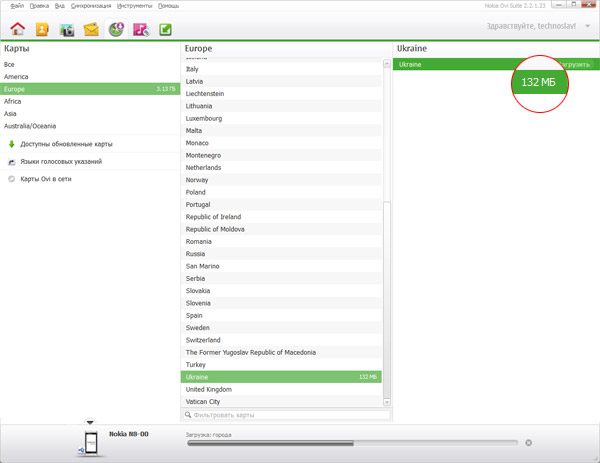Pick Russia in the Europe list

point(281,254)
